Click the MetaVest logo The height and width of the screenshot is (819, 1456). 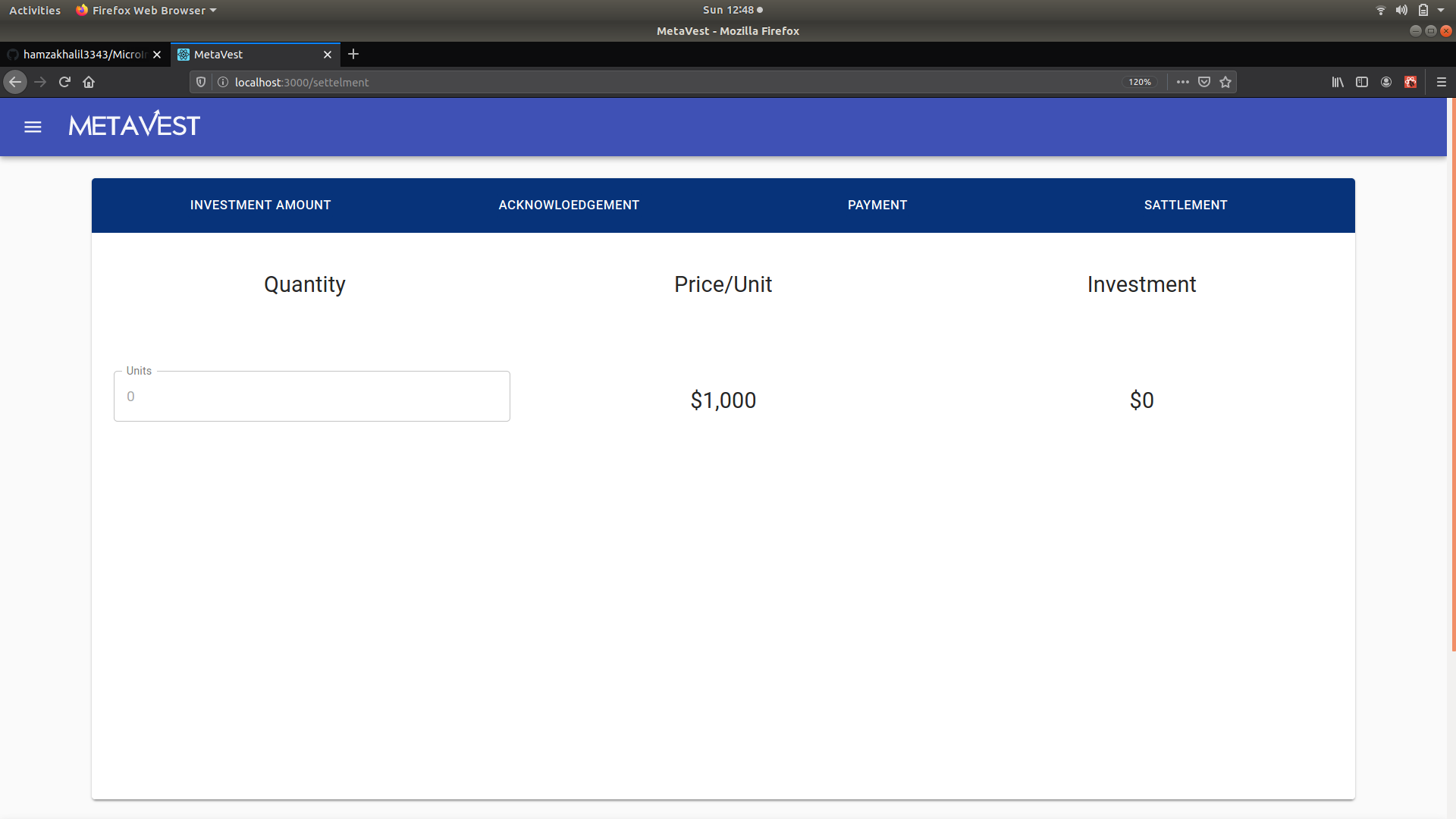(x=134, y=125)
